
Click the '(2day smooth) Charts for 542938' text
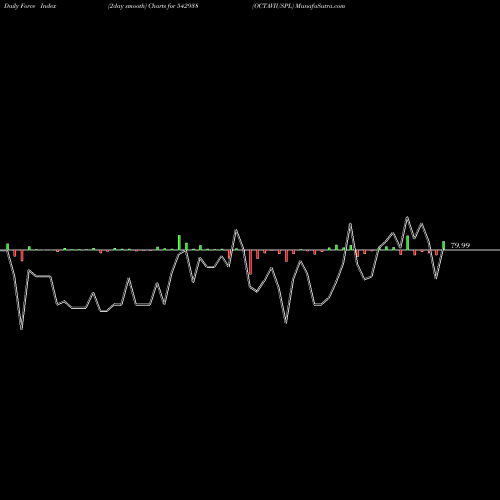(x=153, y=6)
